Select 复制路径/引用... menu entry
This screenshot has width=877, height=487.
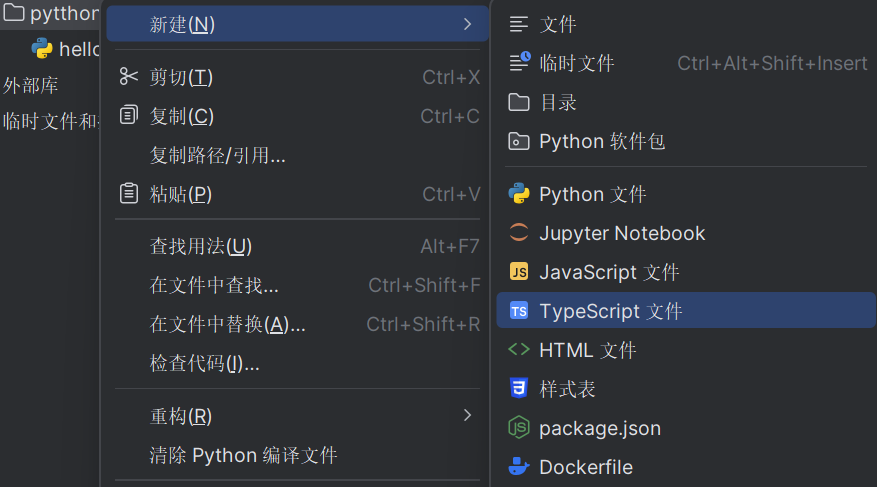click(x=218, y=155)
